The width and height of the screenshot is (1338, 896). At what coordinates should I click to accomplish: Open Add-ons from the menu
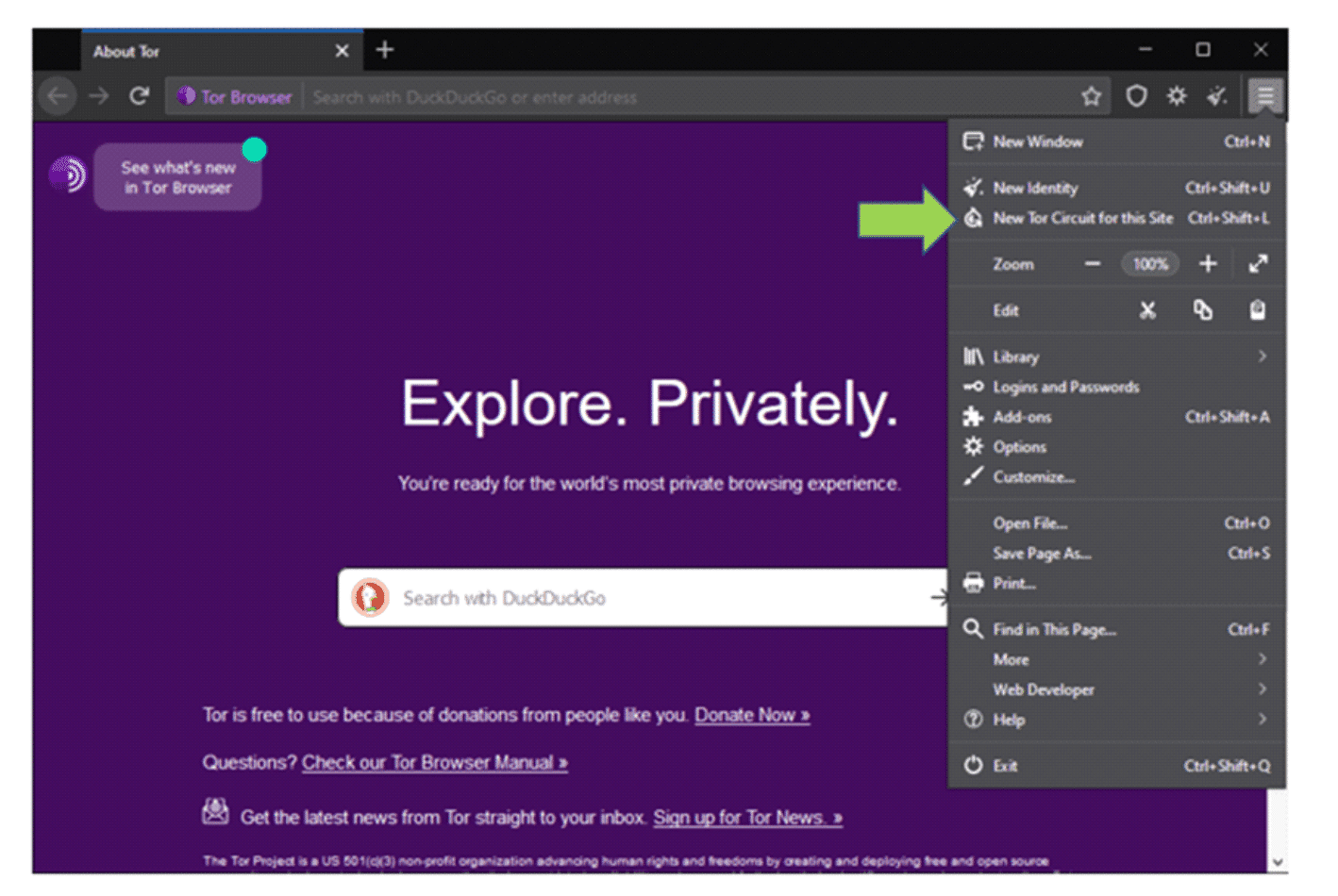coord(1117,417)
